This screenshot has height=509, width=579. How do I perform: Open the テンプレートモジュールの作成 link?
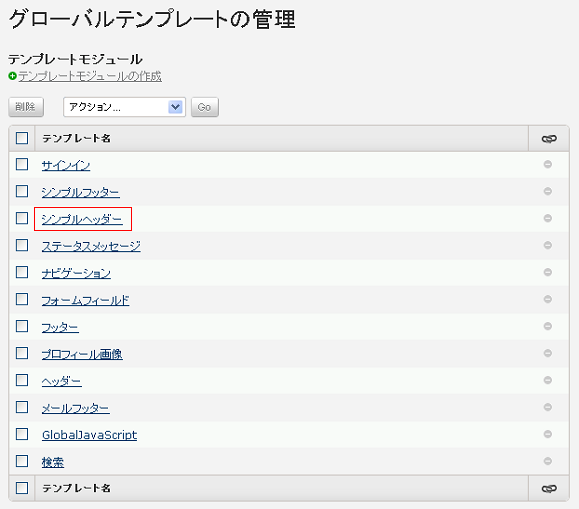coord(90,76)
